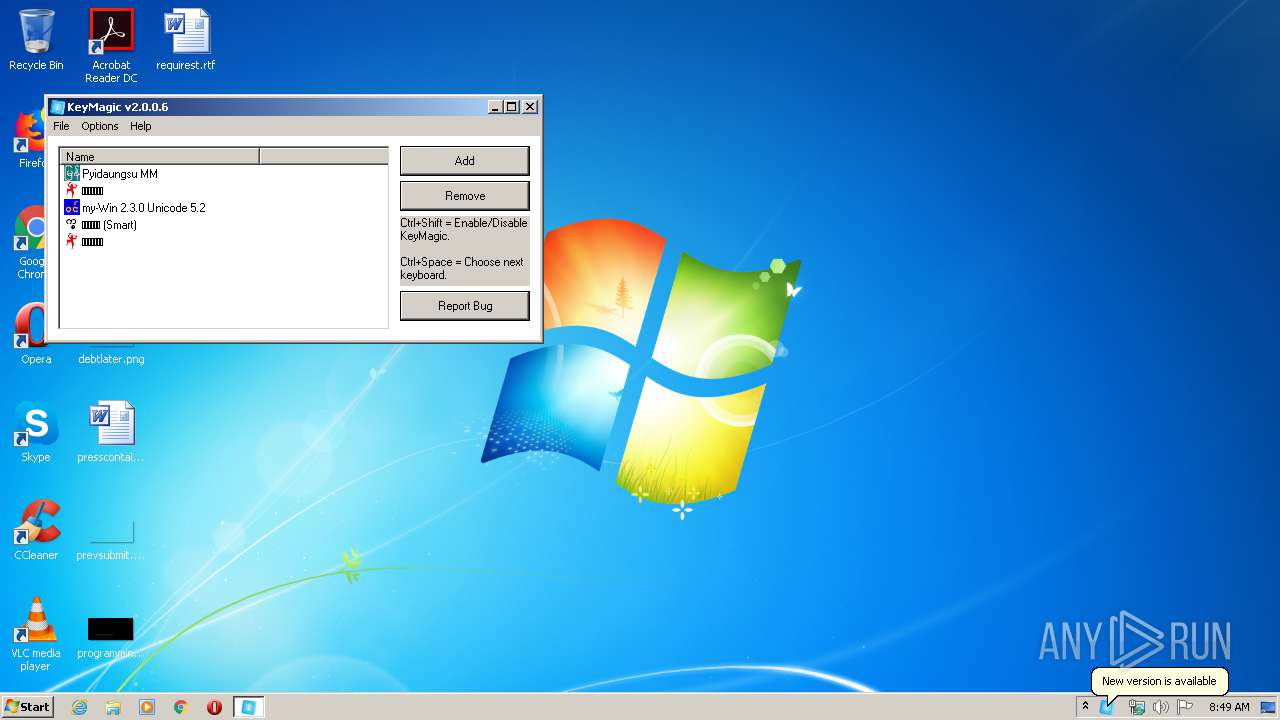Show hidden tray icons arrow

pos(1085,707)
